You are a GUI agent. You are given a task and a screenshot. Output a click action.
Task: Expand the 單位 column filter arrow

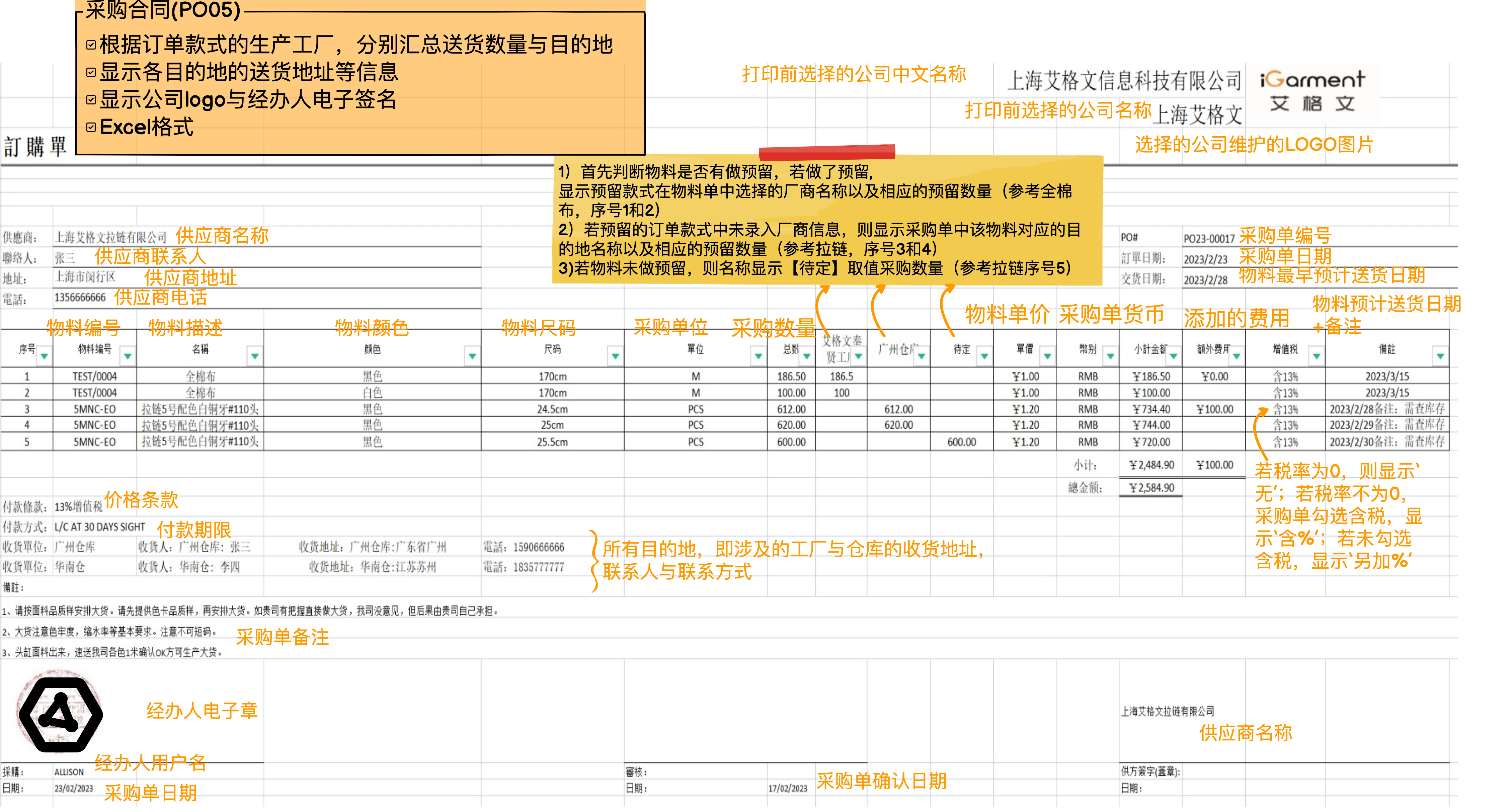759,356
